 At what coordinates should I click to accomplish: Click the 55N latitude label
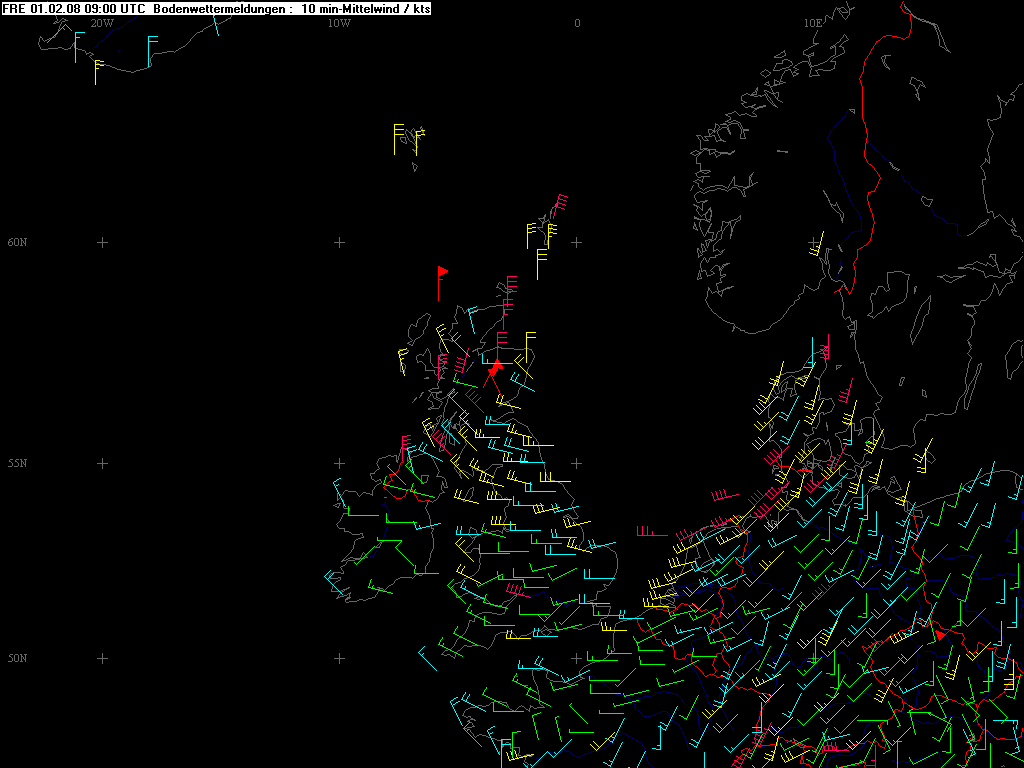coord(17,463)
